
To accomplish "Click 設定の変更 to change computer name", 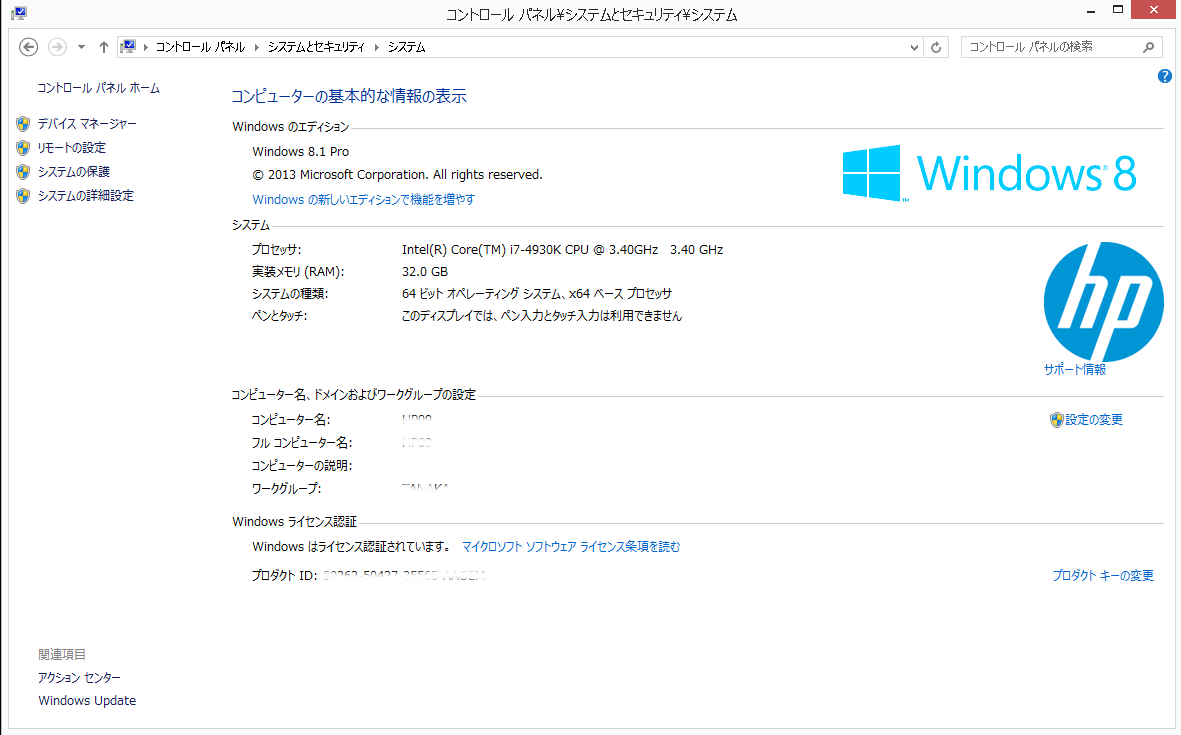I will [1094, 419].
